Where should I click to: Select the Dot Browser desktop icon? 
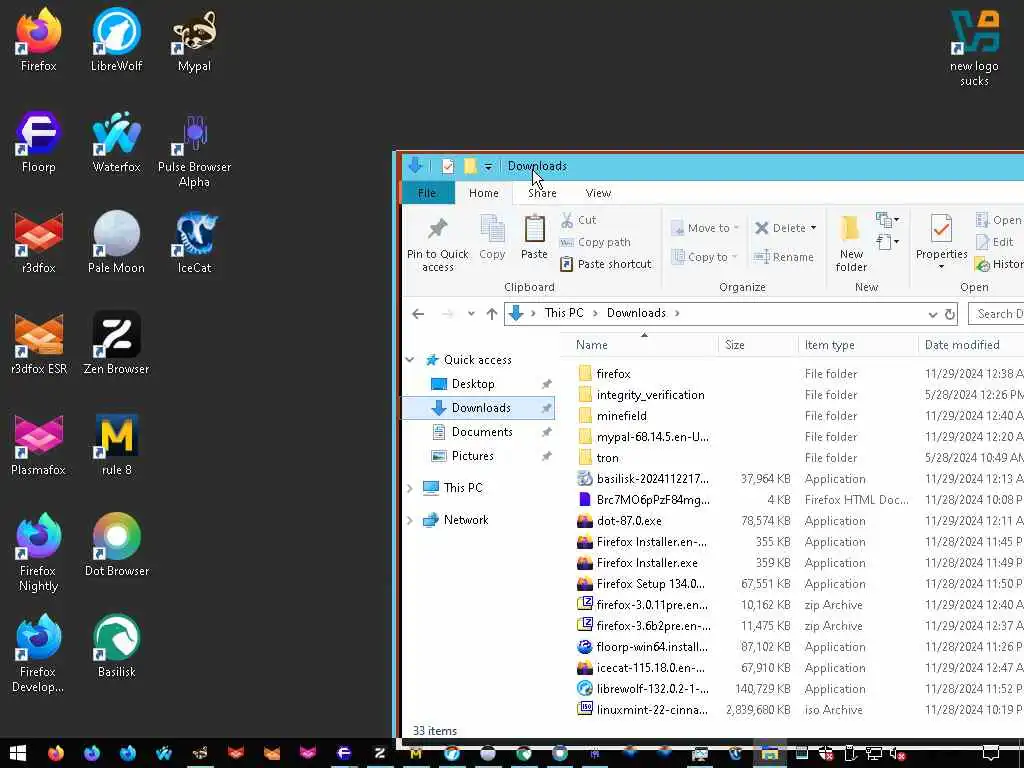coord(116,545)
